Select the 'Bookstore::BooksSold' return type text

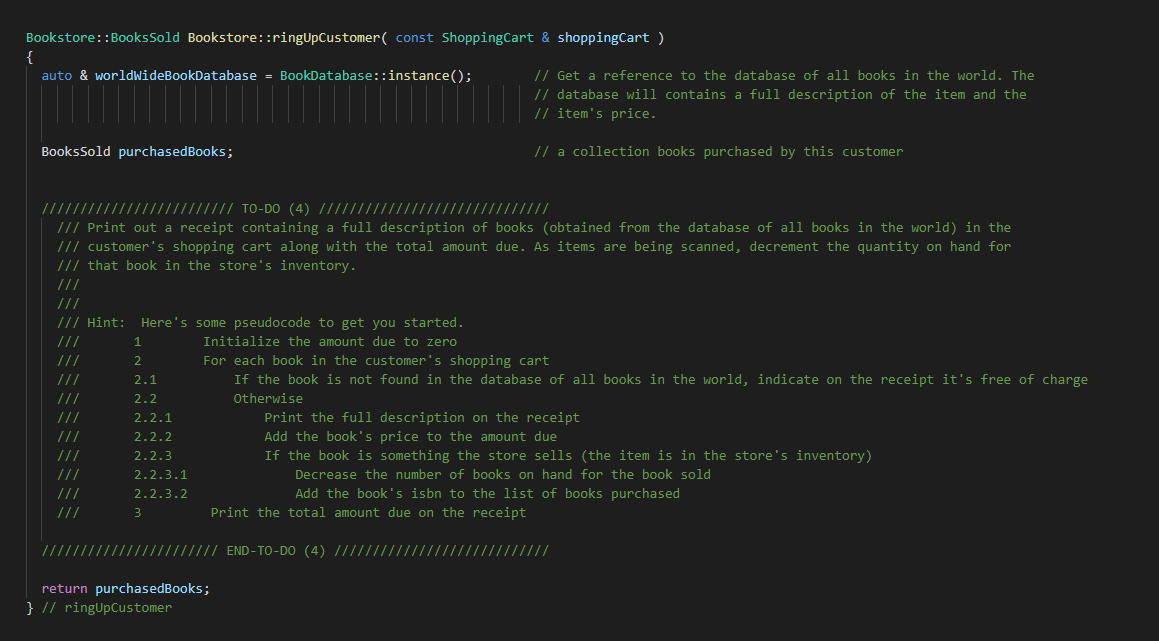[x=103, y=38]
